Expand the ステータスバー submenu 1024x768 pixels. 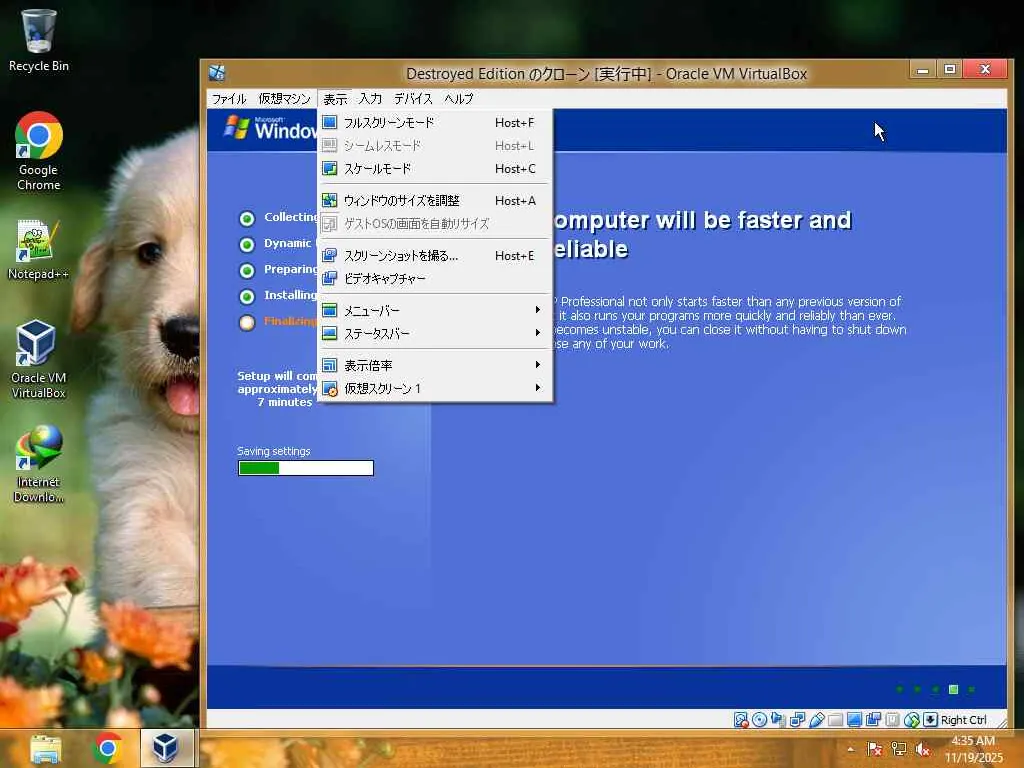[435, 333]
